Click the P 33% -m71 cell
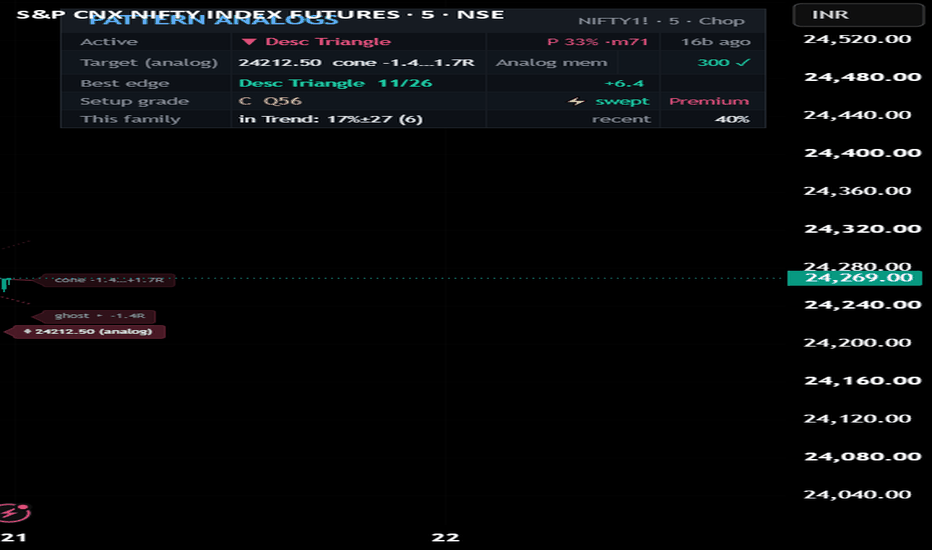Viewport: 932px width, 550px height. pos(597,42)
